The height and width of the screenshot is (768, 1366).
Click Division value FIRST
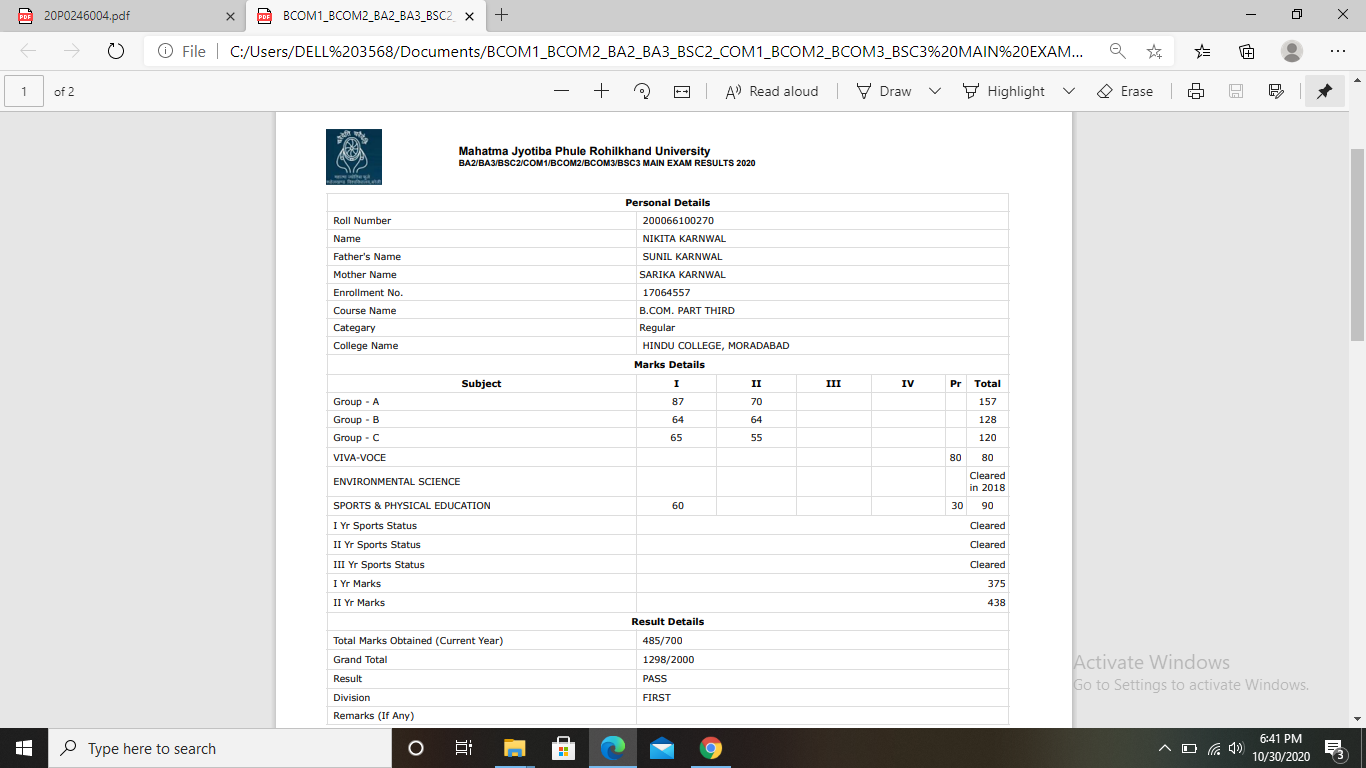[x=657, y=698]
